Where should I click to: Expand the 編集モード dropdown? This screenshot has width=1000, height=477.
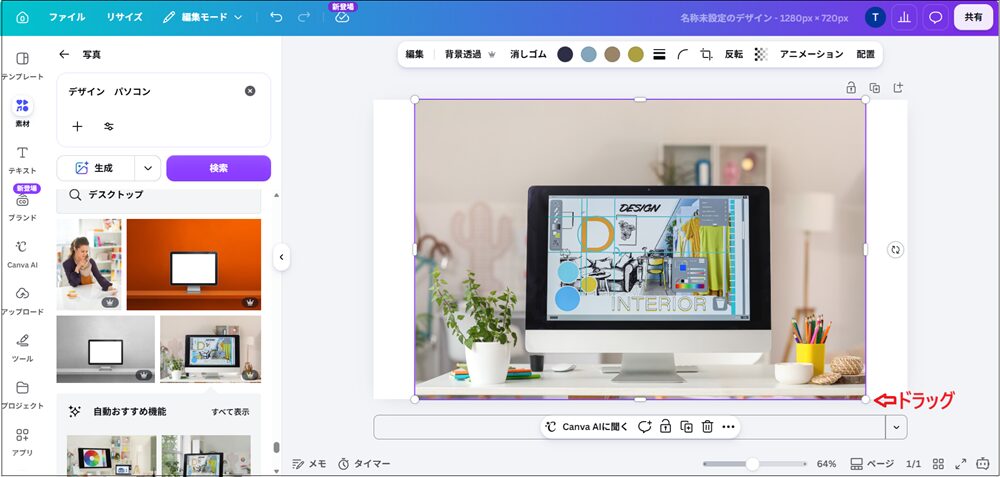[202, 17]
